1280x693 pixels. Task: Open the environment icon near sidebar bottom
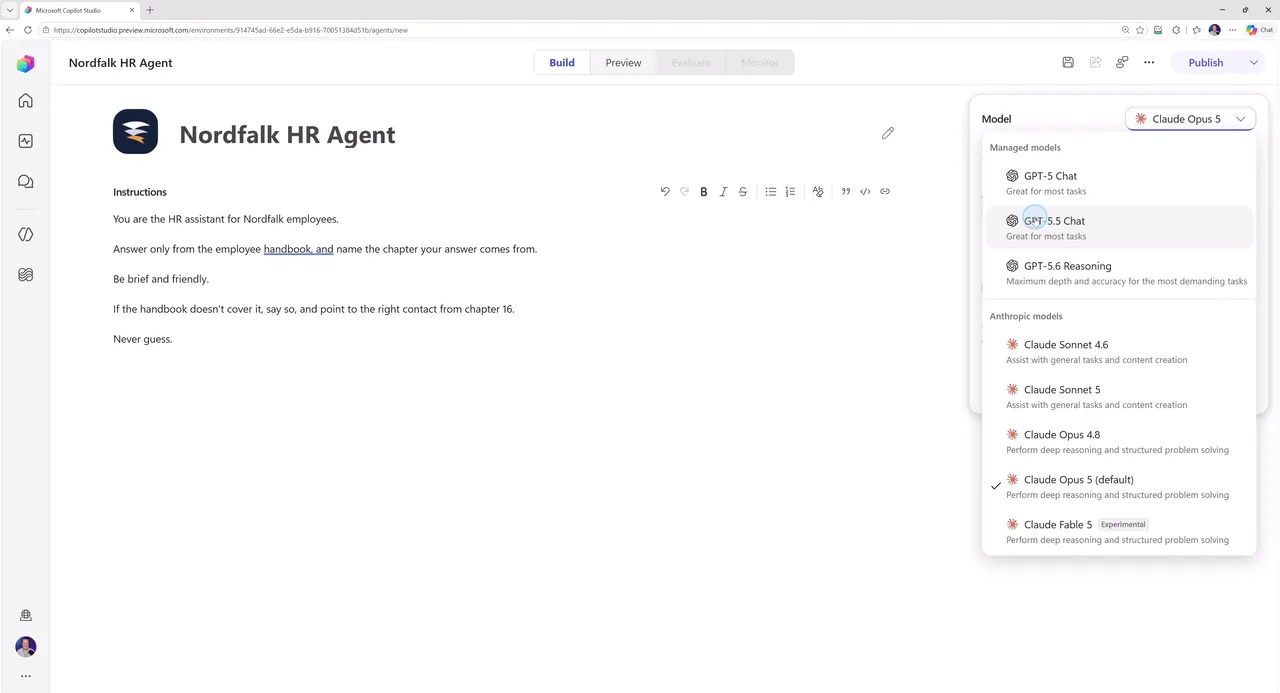click(26, 616)
